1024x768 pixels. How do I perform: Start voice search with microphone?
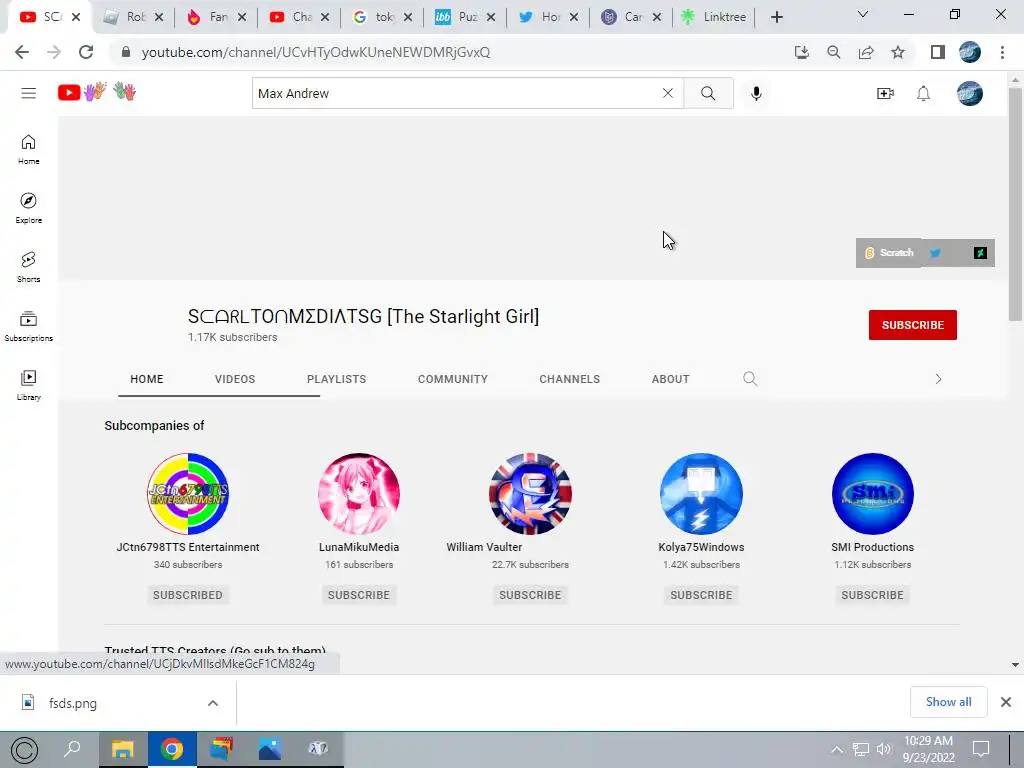point(756,93)
